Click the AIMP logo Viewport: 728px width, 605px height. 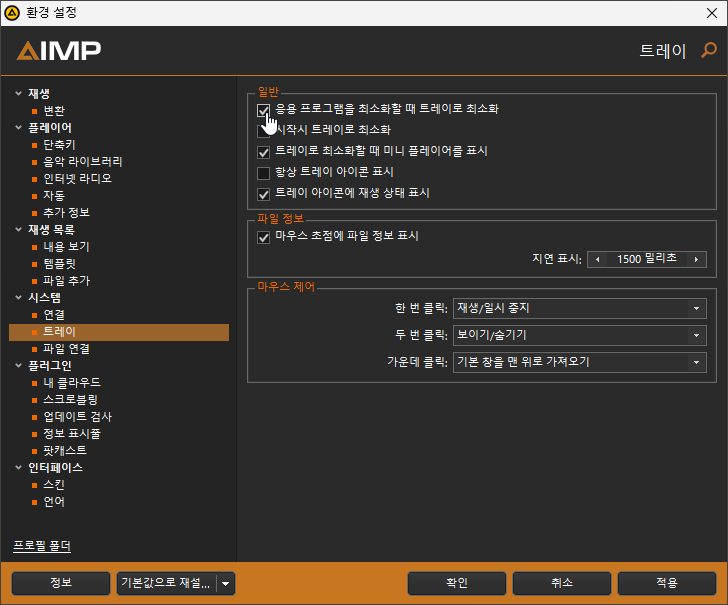(x=59, y=51)
